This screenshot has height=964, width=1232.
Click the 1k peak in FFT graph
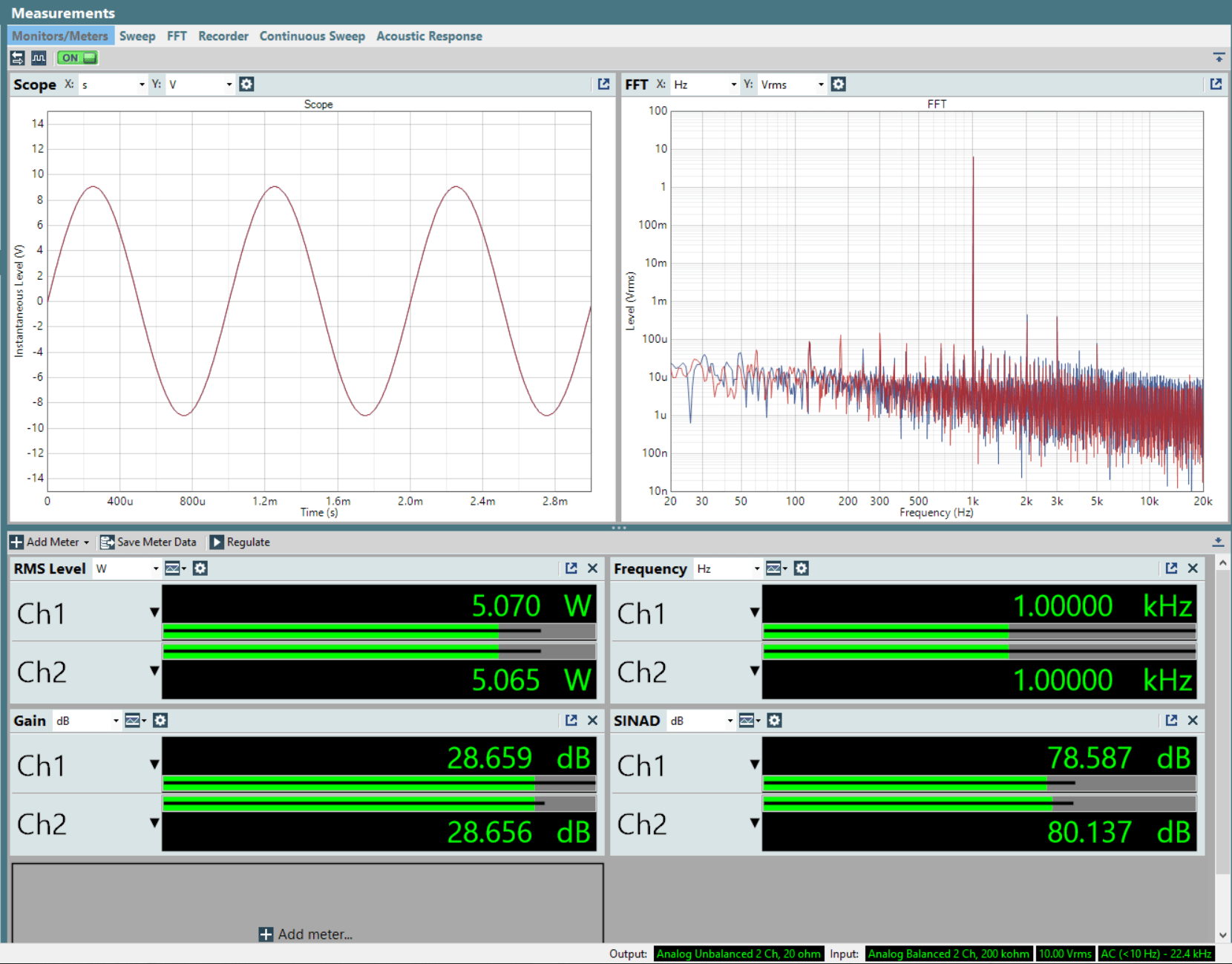[973, 158]
